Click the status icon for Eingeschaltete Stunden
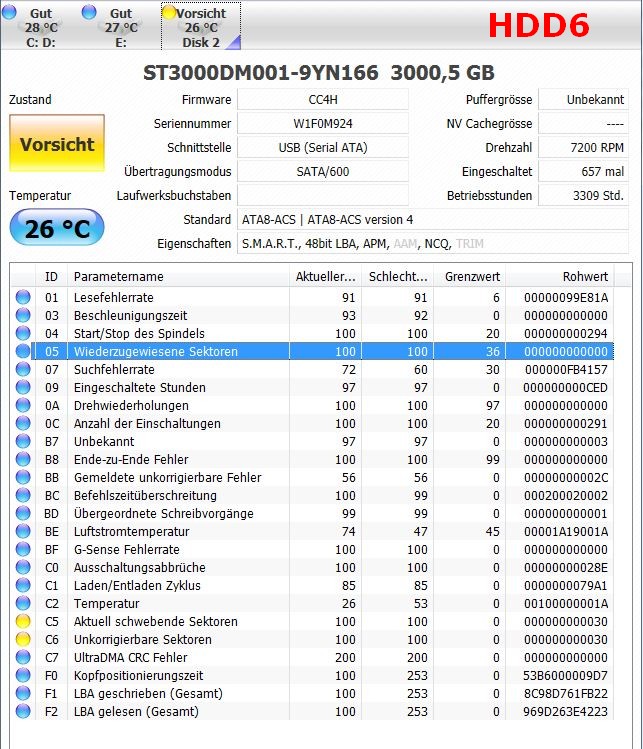Screen dimensions: 643x749 23,387
